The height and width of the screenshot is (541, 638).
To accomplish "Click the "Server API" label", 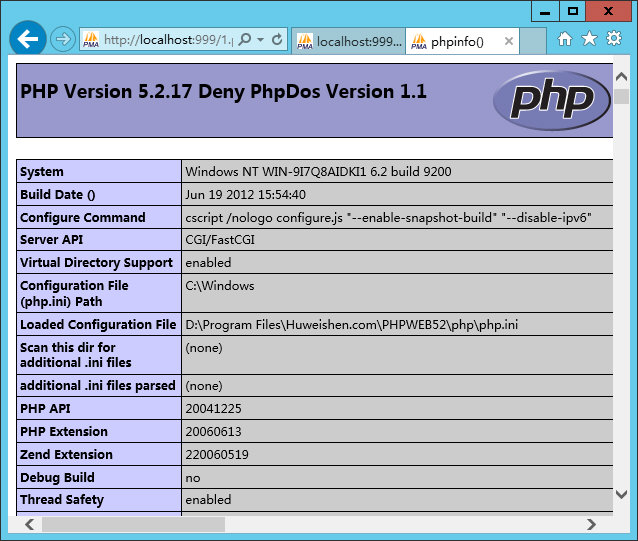I will (51, 240).
